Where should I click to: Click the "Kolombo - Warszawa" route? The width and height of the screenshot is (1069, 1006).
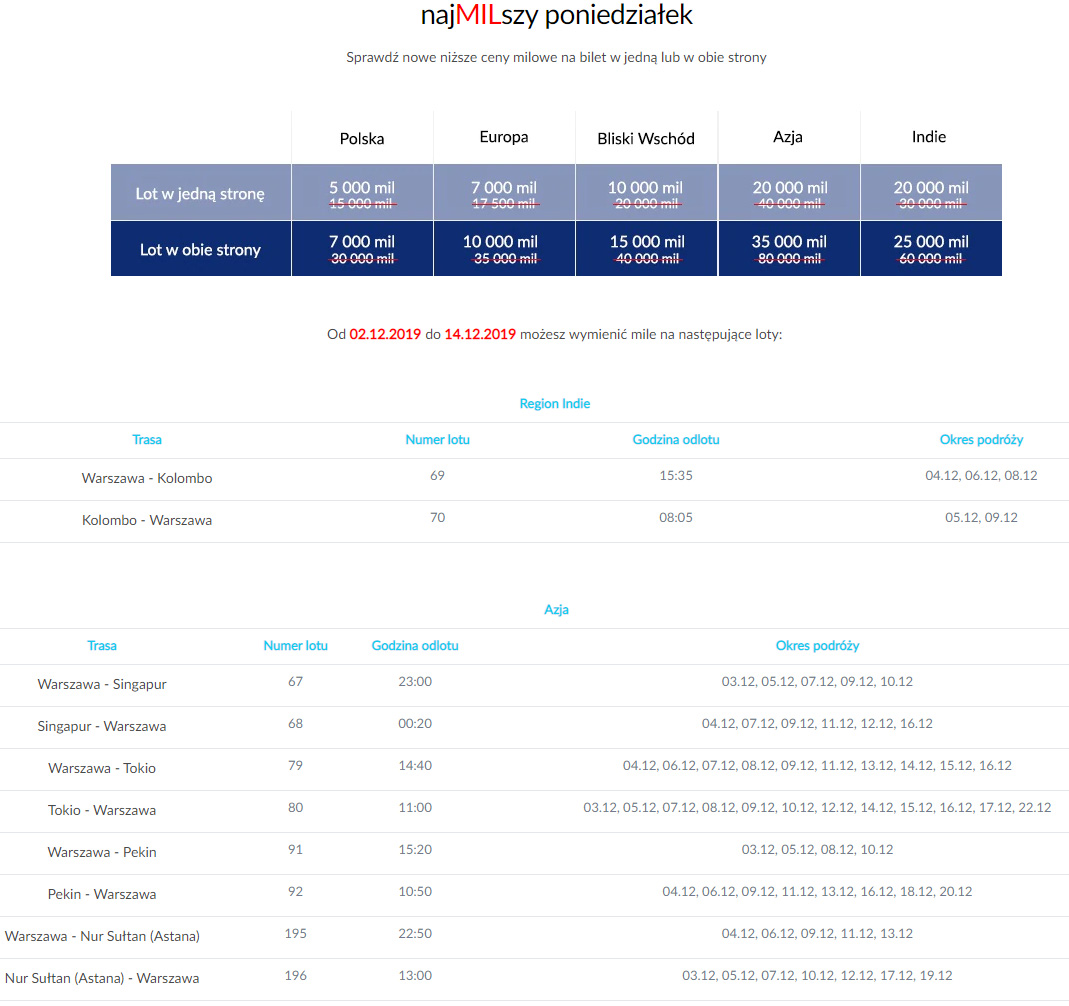tap(147, 520)
